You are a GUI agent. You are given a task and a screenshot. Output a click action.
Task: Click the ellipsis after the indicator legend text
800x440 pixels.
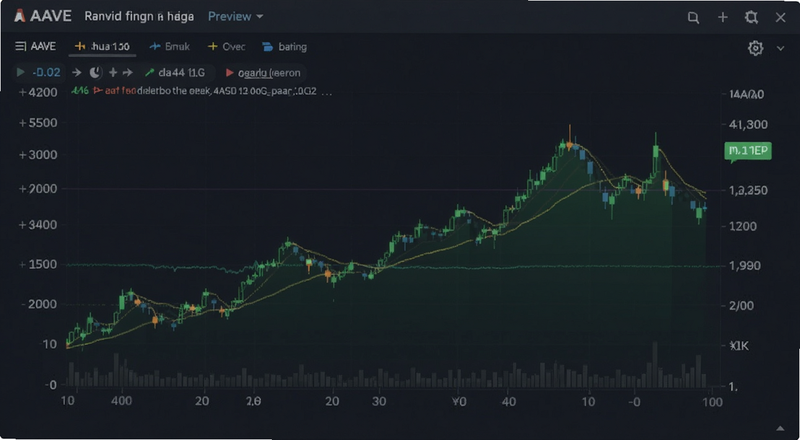click(327, 92)
